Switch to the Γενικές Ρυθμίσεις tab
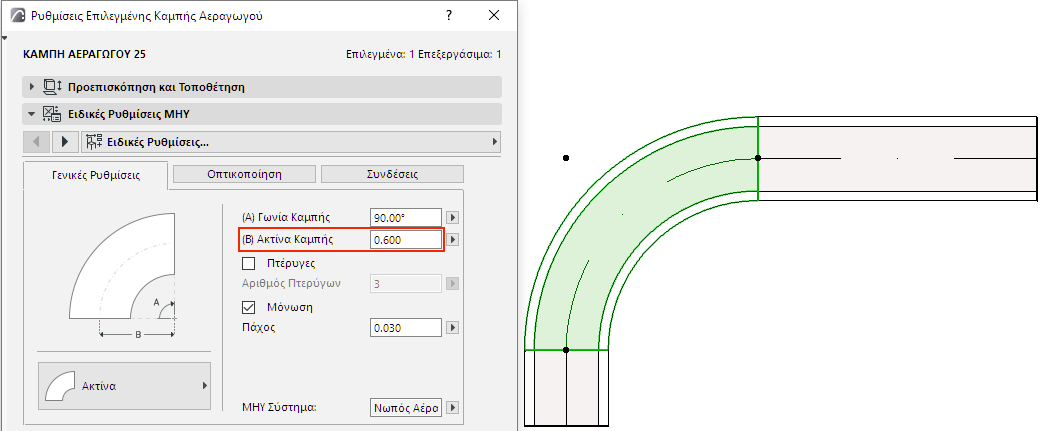1042x431 pixels. [96, 176]
